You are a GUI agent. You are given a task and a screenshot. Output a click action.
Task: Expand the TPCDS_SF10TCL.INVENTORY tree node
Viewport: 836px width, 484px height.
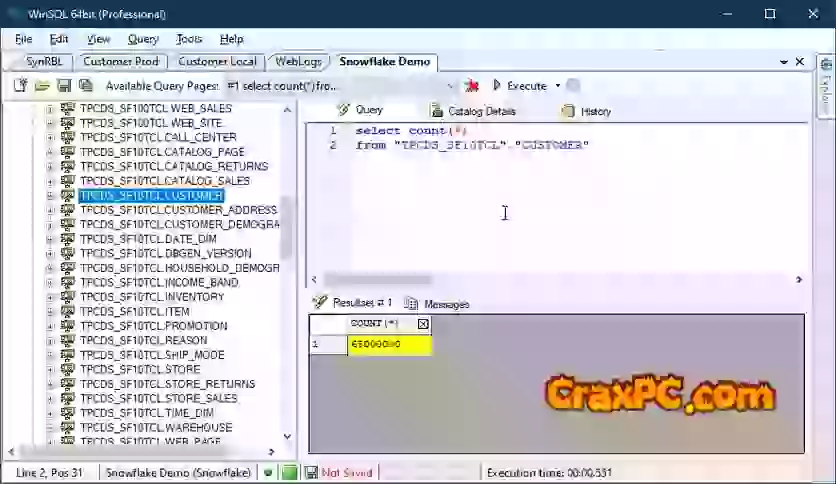[x=50, y=297]
